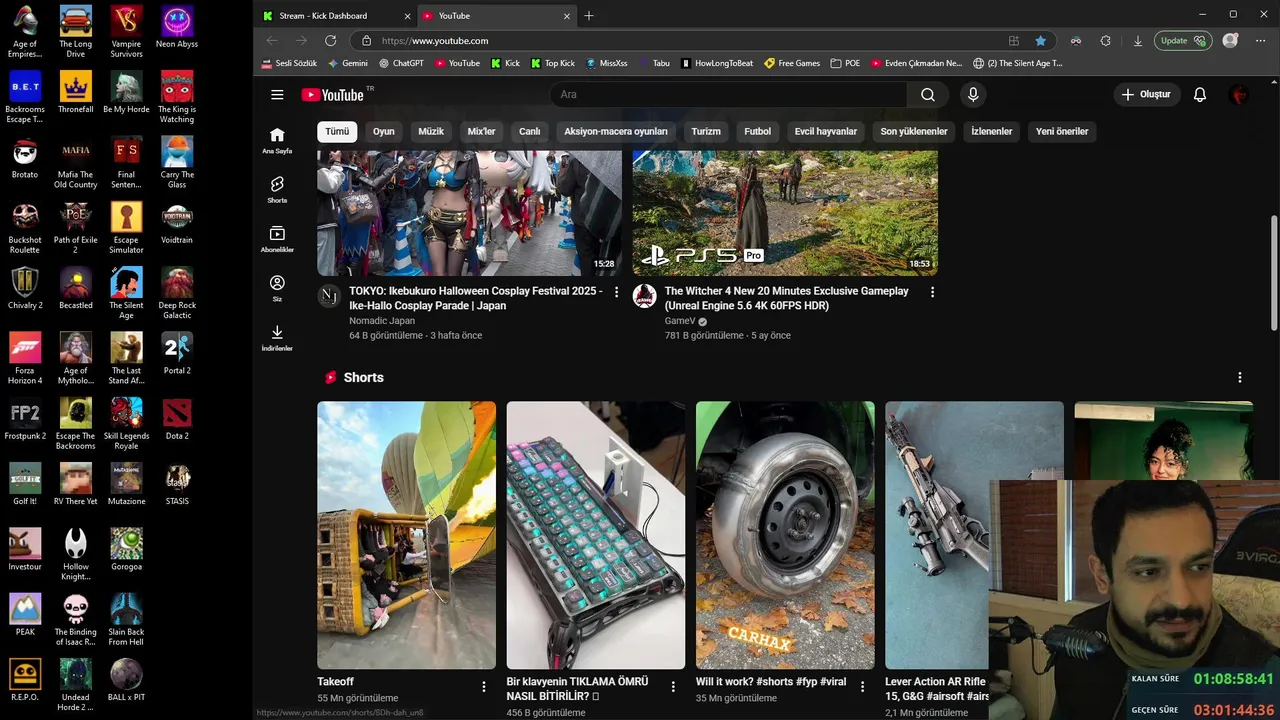Screen dimensions: 1280x720
Task: Open Dota 2 desktop icon
Action: coord(177,418)
